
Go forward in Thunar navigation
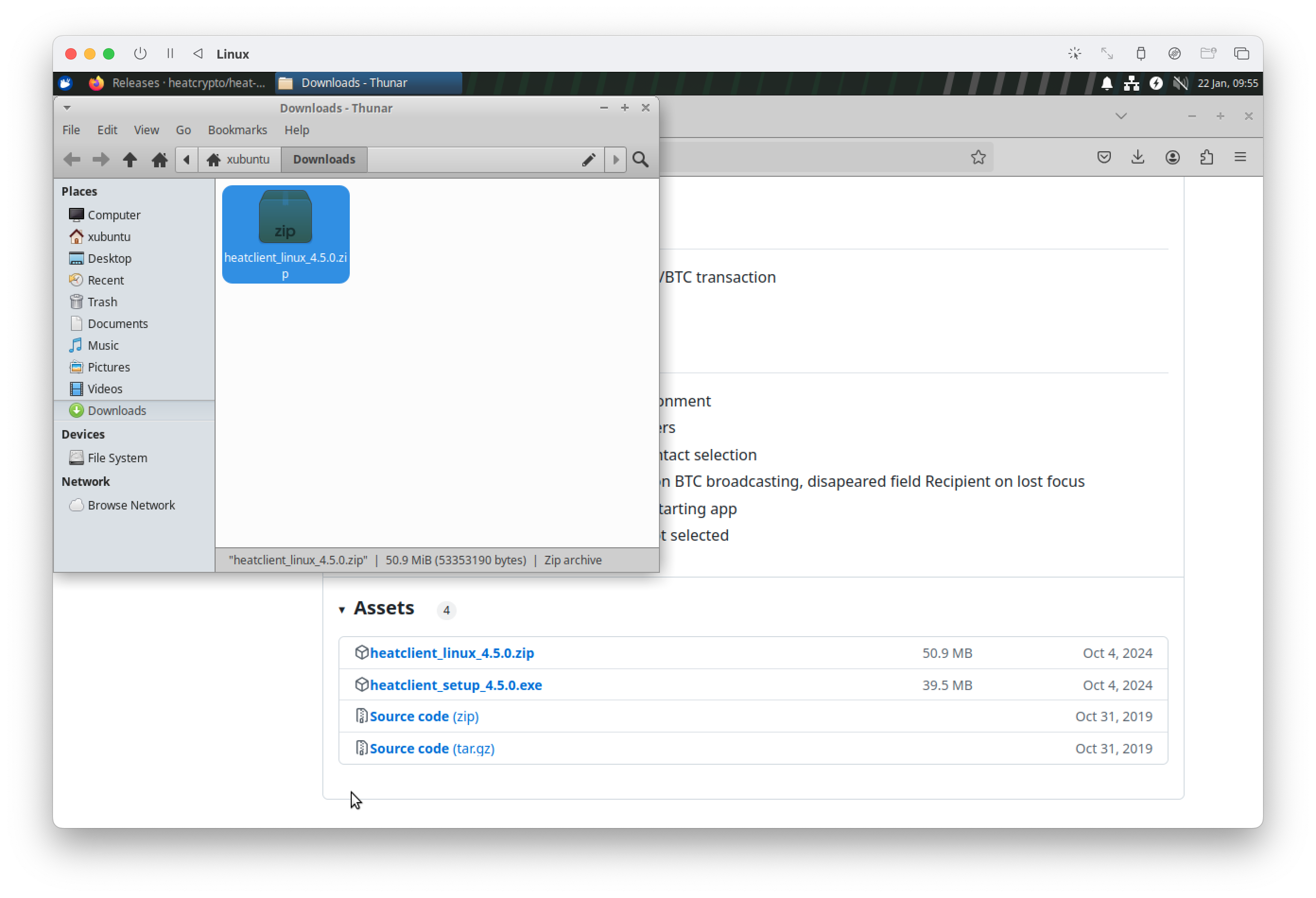(x=101, y=160)
